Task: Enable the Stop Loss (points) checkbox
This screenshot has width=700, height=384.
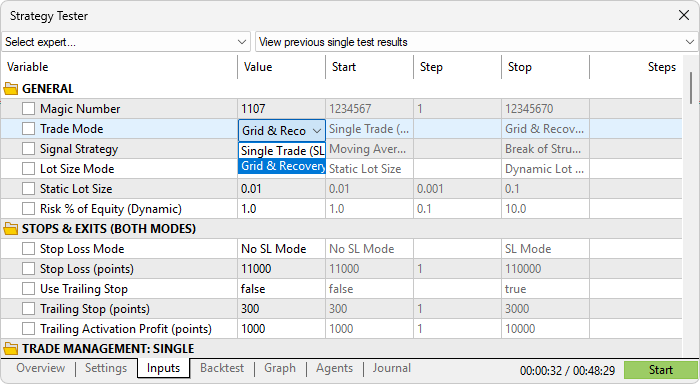Action: pos(28,269)
